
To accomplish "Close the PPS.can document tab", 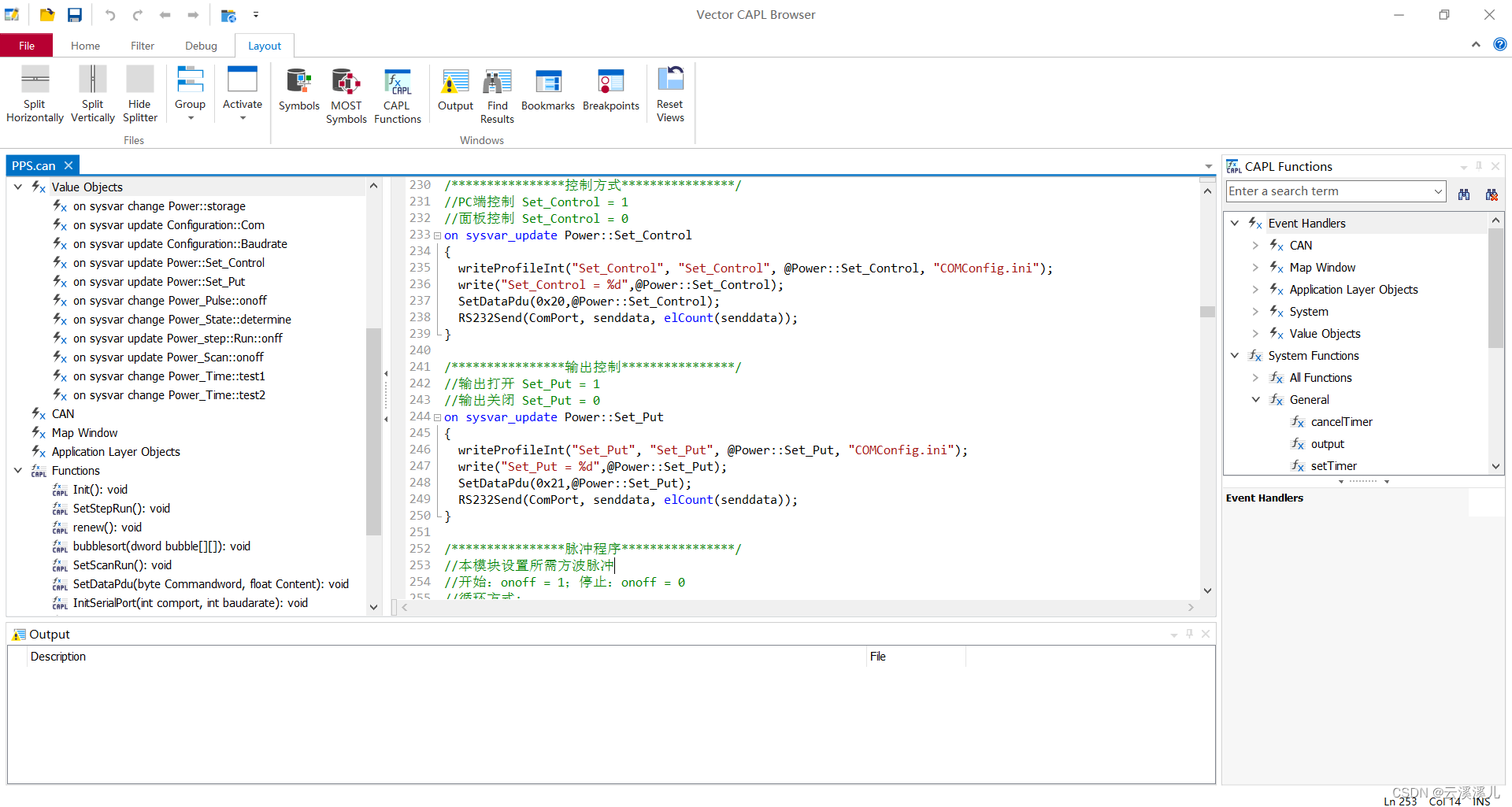I will tap(69, 165).
